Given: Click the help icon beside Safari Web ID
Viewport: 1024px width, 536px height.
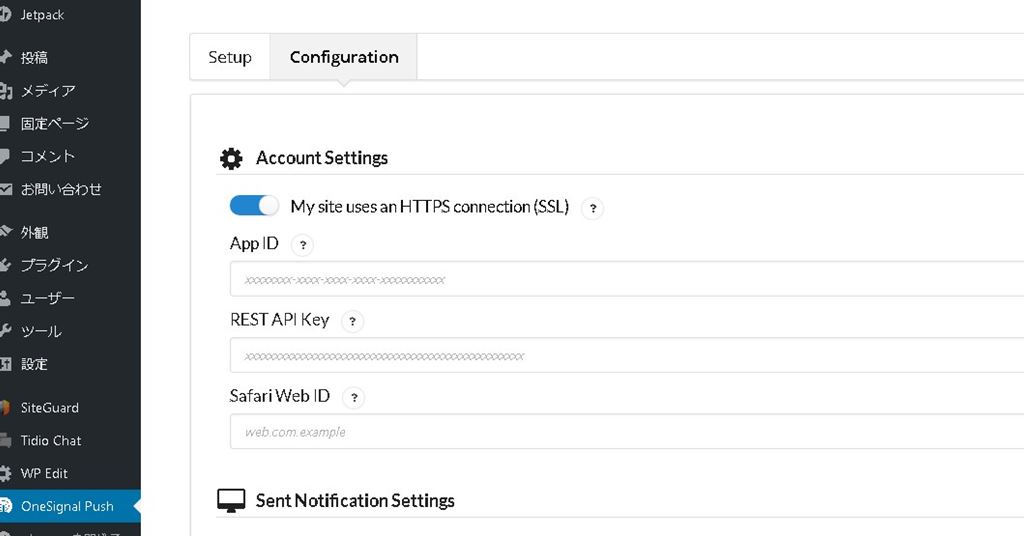Looking at the screenshot, I should coord(353,397).
